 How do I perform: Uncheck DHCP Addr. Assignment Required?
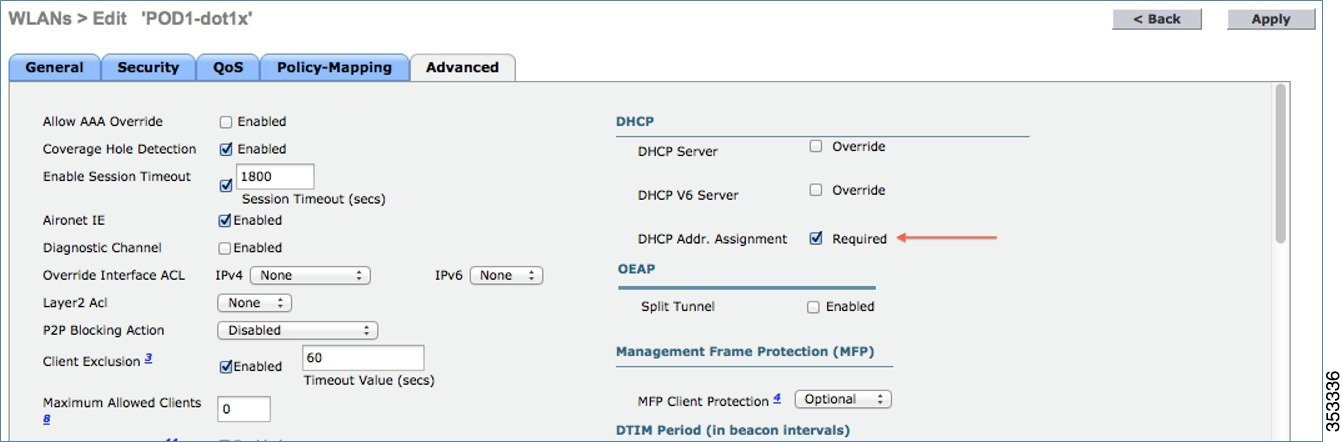click(x=816, y=238)
